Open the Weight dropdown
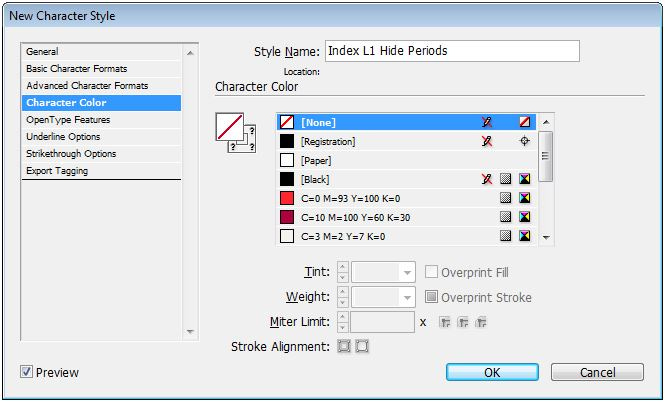The width and height of the screenshot is (665, 402). coord(407,297)
